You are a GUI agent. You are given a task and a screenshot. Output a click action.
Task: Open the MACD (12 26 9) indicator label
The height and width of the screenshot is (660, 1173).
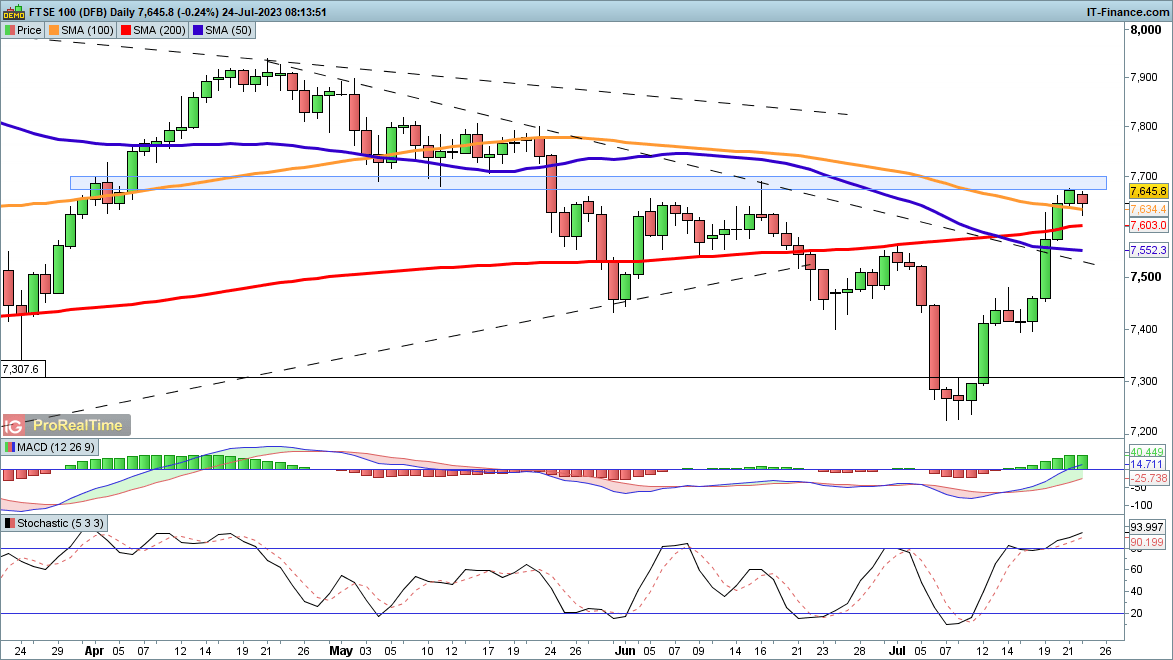coord(50,447)
